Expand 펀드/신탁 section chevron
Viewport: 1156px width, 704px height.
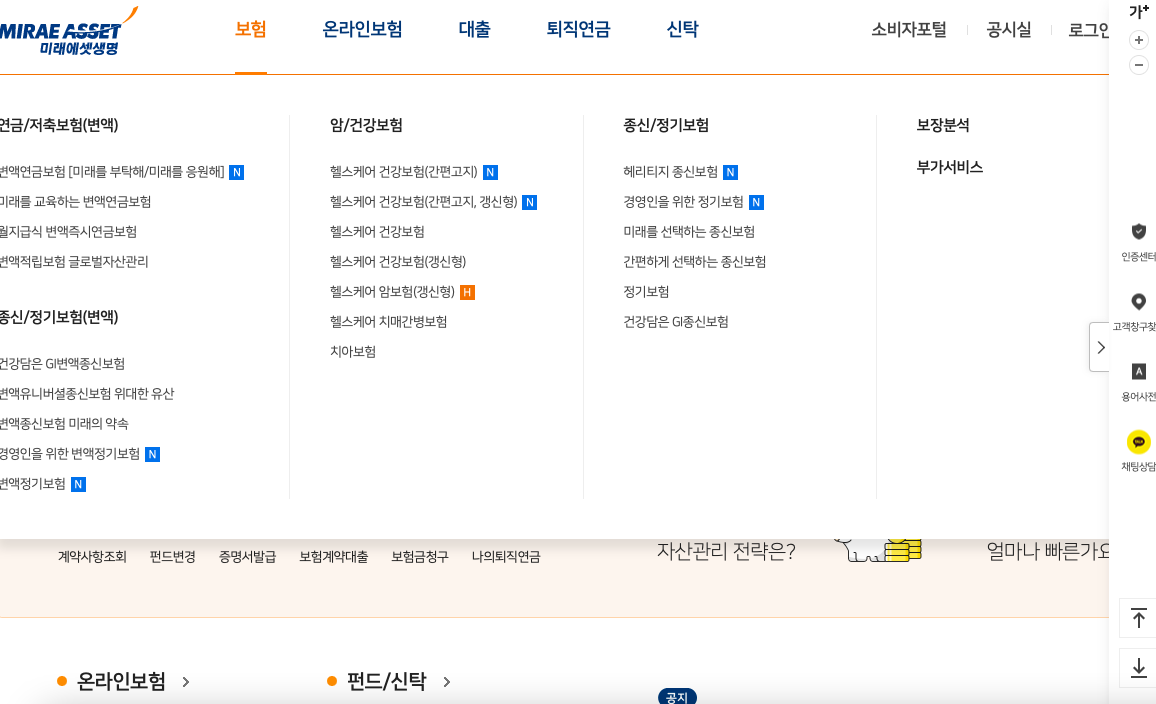pos(447,682)
